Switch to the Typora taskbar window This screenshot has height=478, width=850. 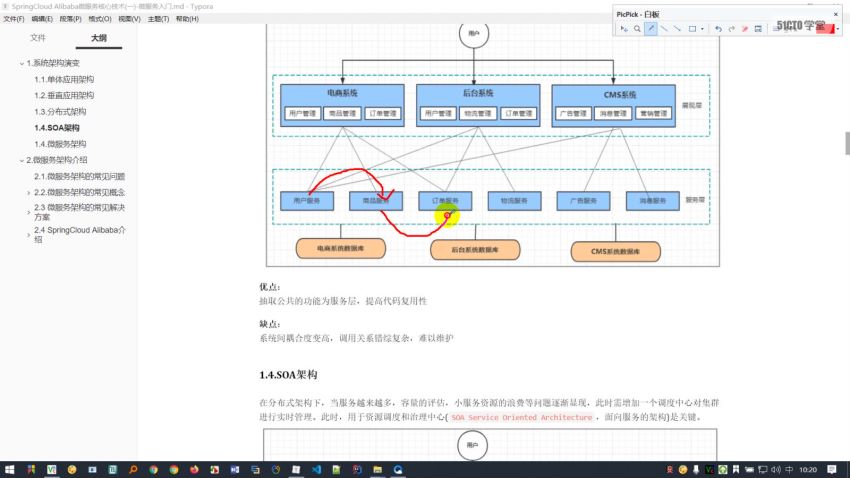(296, 469)
